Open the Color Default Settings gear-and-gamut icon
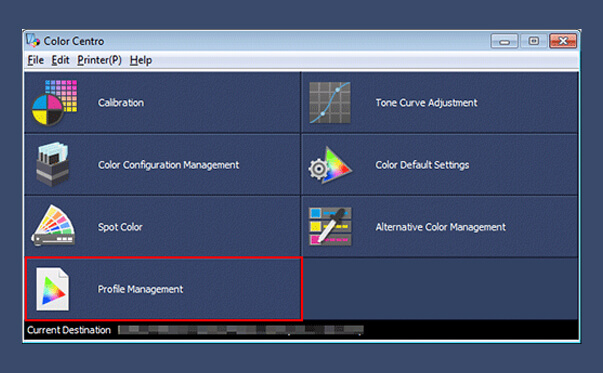The image size is (603, 373). click(330, 165)
